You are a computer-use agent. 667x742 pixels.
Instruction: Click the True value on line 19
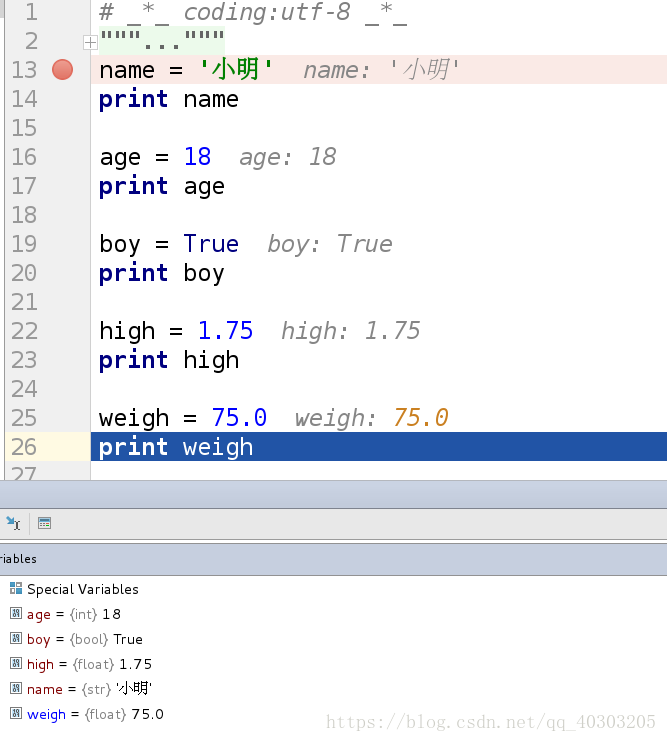[211, 244]
